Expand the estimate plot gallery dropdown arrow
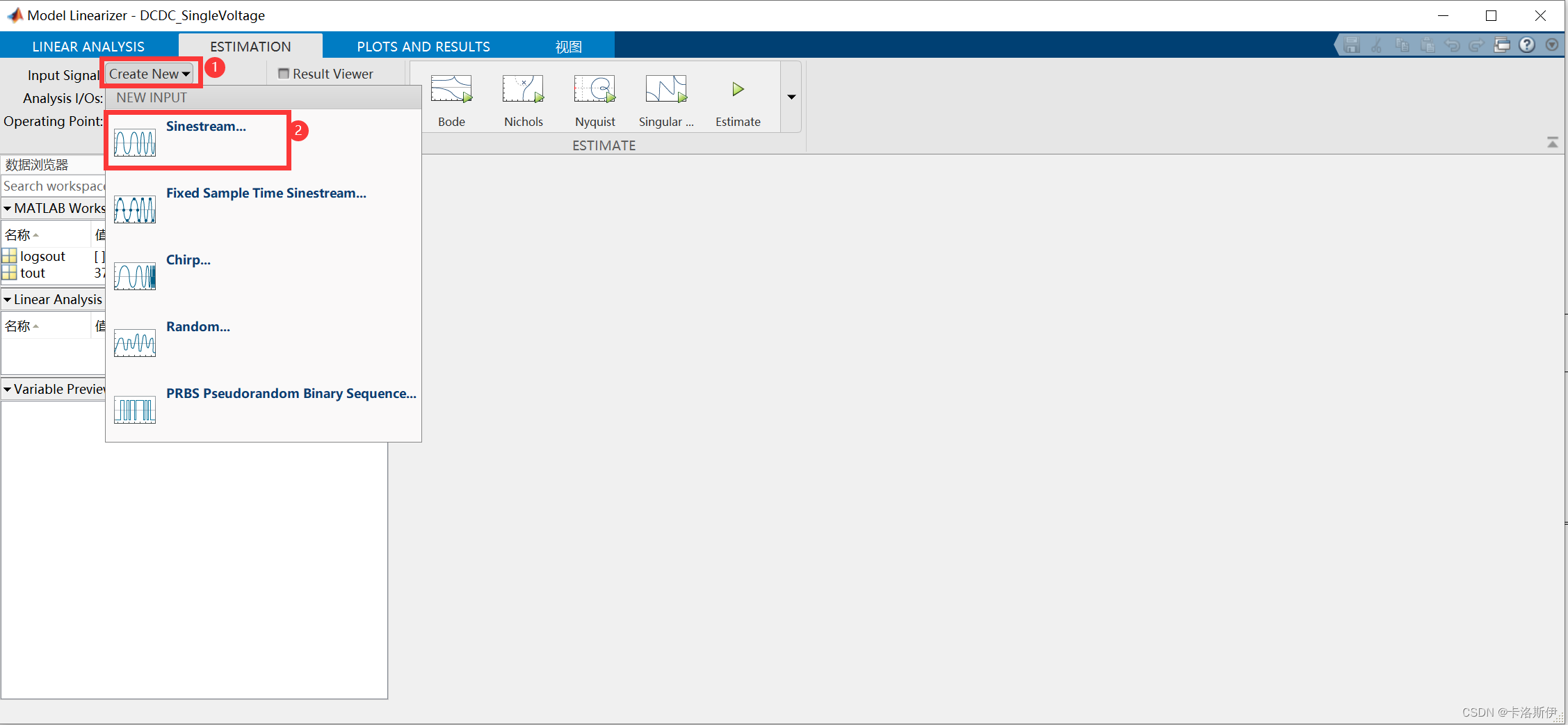The width and height of the screenshot is (1568, 725). (x=791, y=97)
